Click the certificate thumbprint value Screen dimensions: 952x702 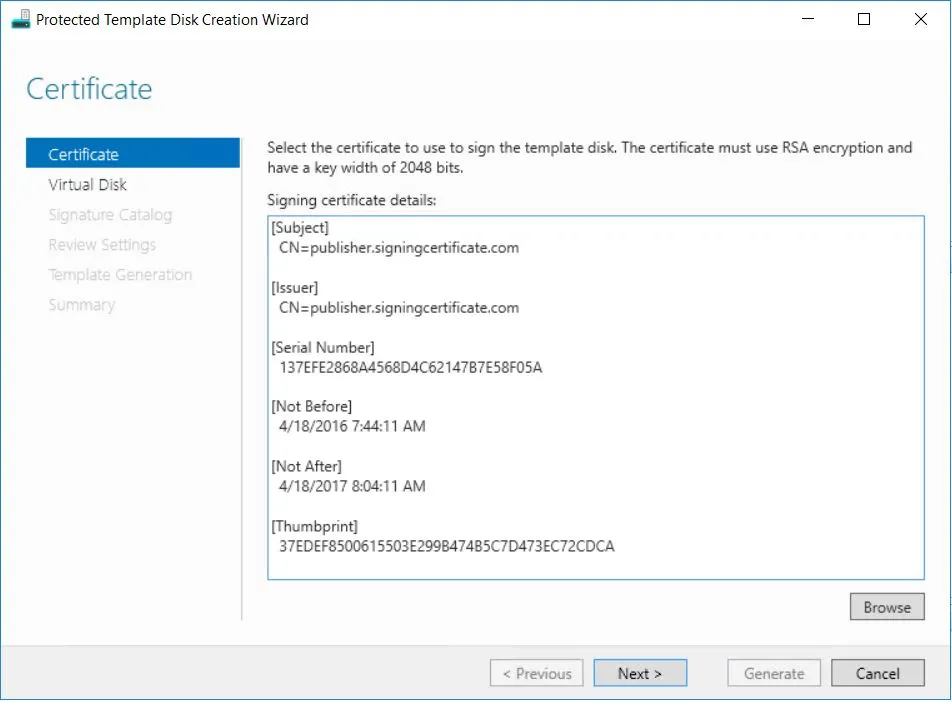coord(447,546)
